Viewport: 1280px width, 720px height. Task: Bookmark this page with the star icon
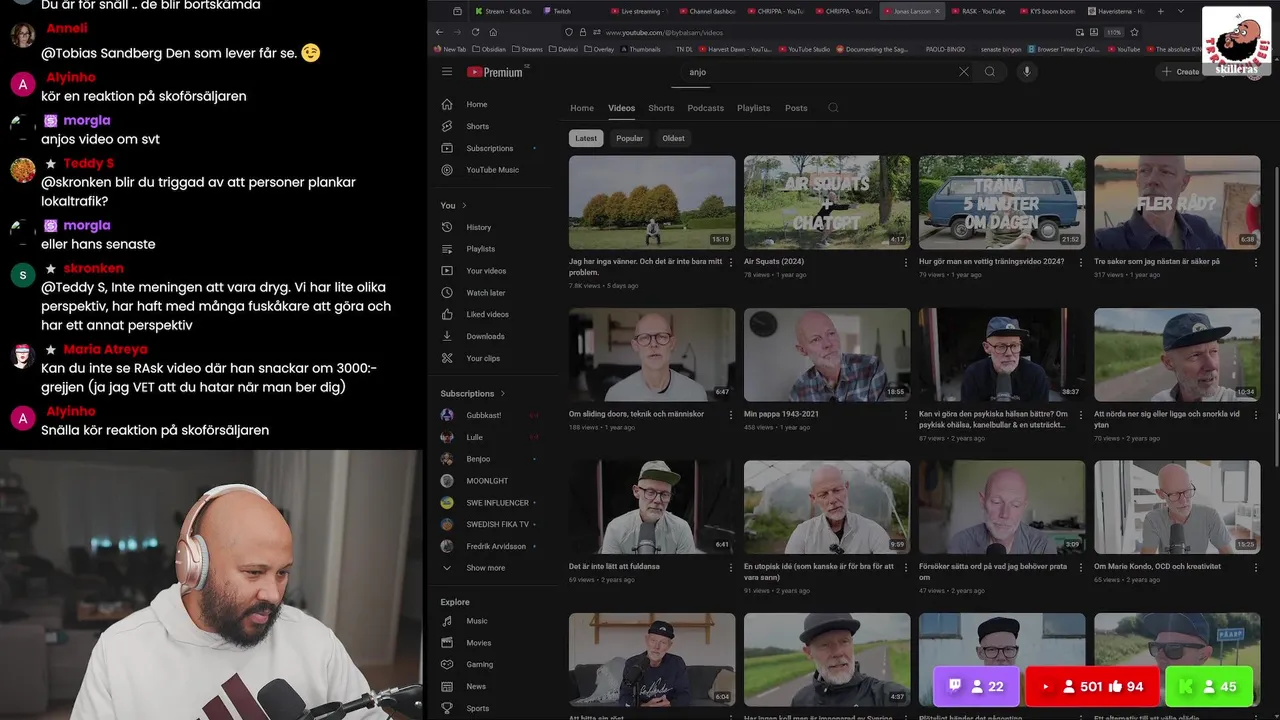coord(1133,32)
